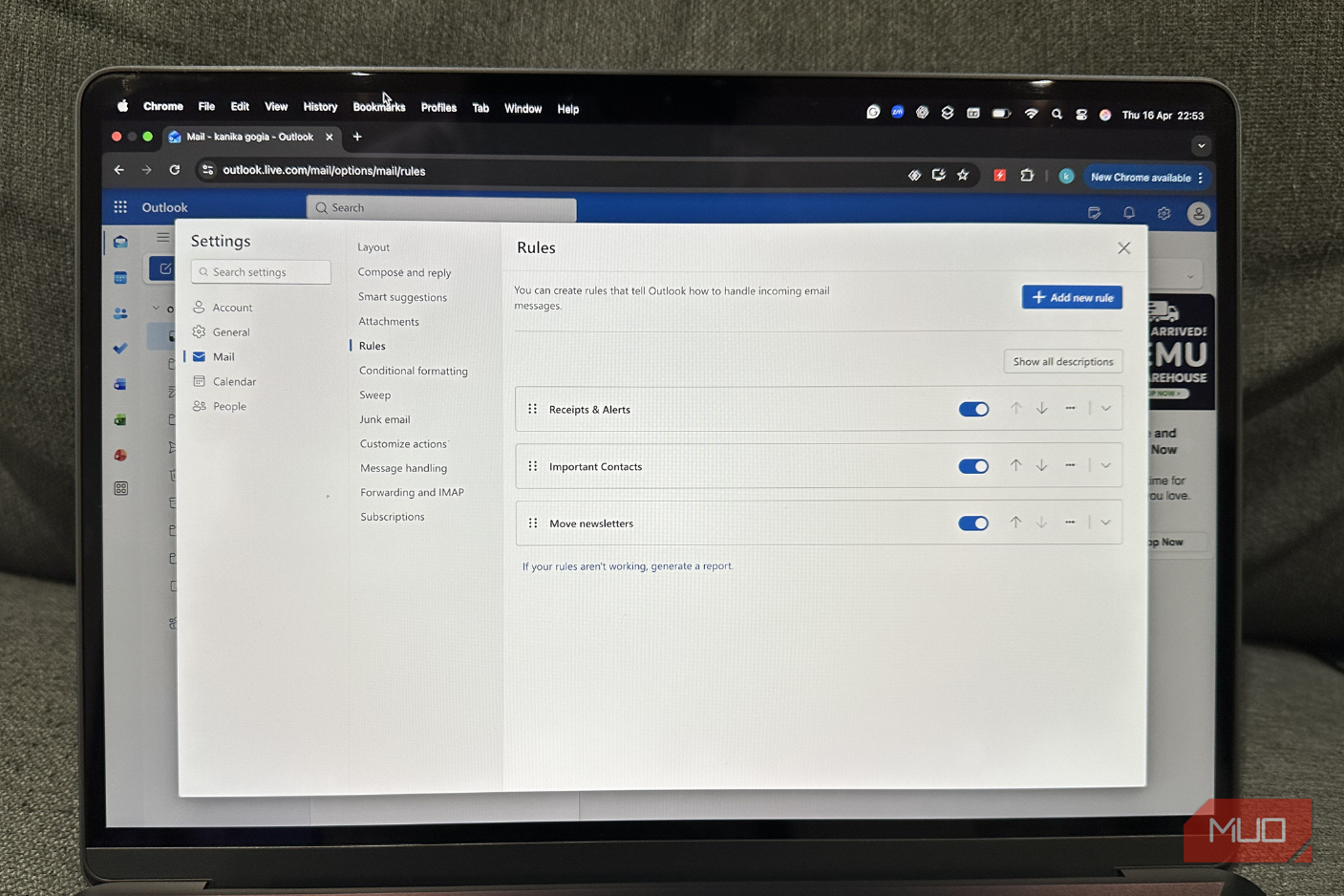Bookmark this page with the star icon
The image size is (1344, 896).
(x=963, y=175)
